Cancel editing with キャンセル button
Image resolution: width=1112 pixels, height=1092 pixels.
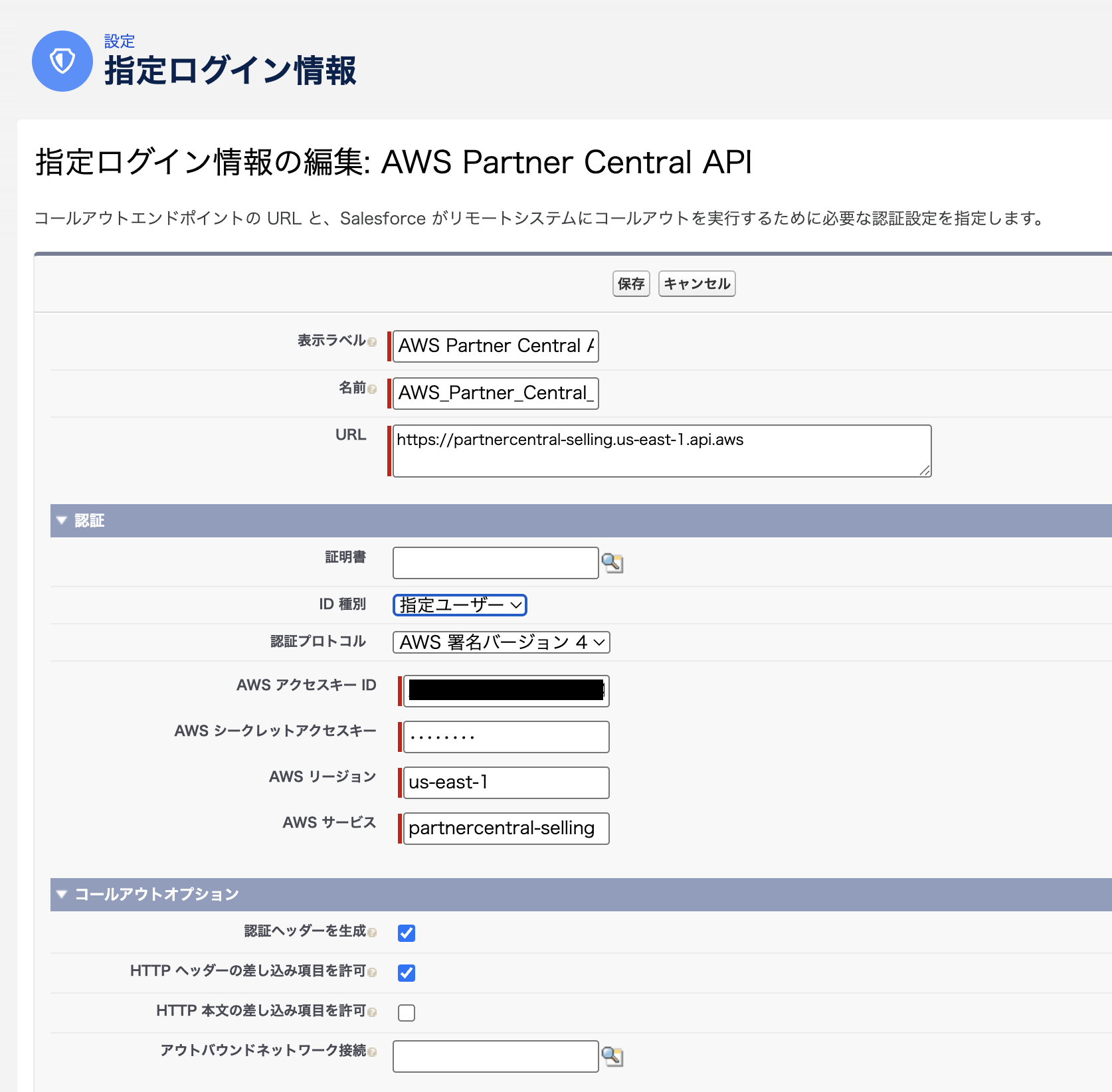[x=696, y=284]
